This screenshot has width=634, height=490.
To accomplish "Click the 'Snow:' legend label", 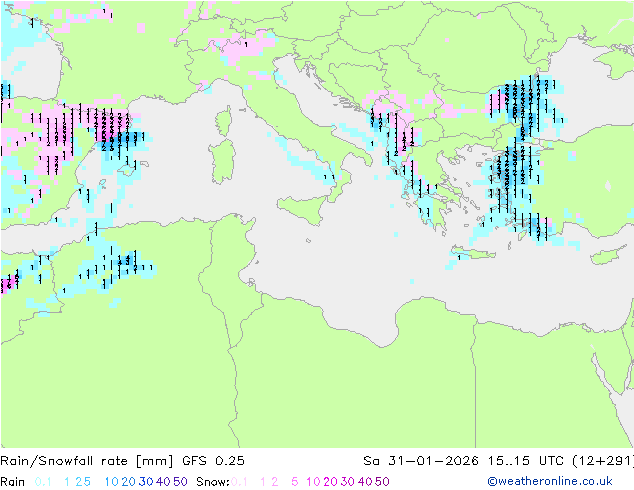I will click(213, 482).
